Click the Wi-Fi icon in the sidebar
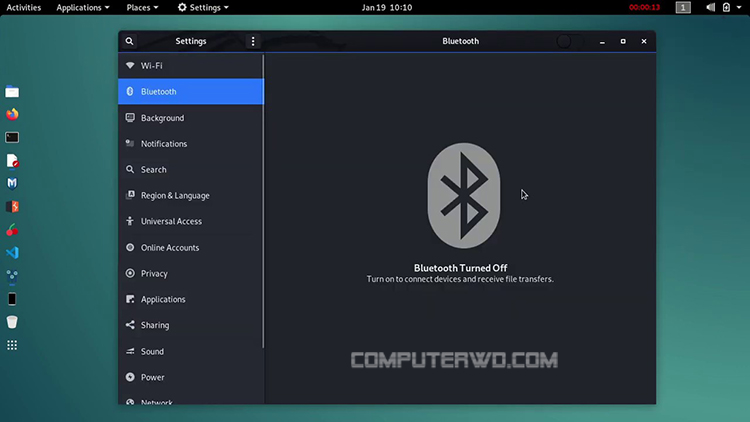Viewport: 750px width, 422px height. [130, 65]
